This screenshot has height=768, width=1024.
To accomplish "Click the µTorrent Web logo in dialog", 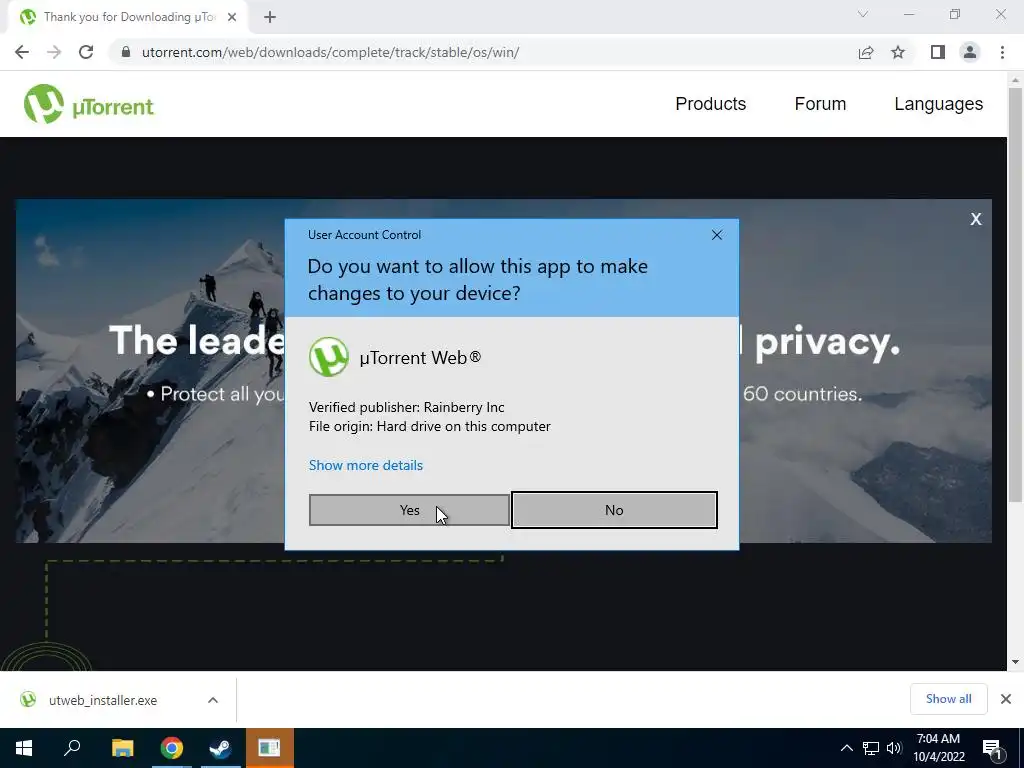I will pos(328,357).
